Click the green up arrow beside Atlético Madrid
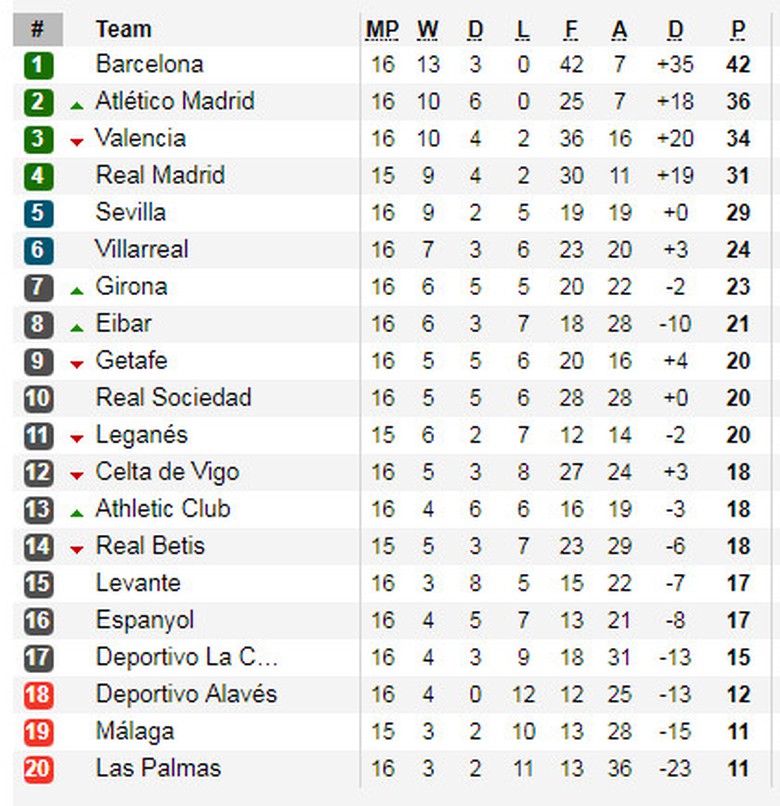Image resolution: width=780 pixels, height=806 pixels. pos(77,105)
